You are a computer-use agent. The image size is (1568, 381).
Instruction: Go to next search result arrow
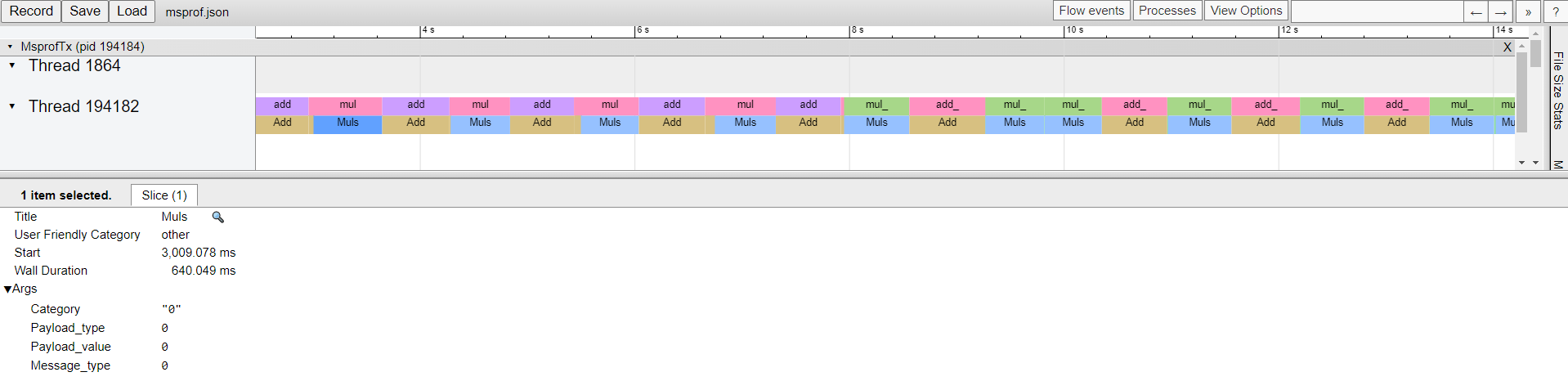pyautogui.click(x=1501, y=11)
